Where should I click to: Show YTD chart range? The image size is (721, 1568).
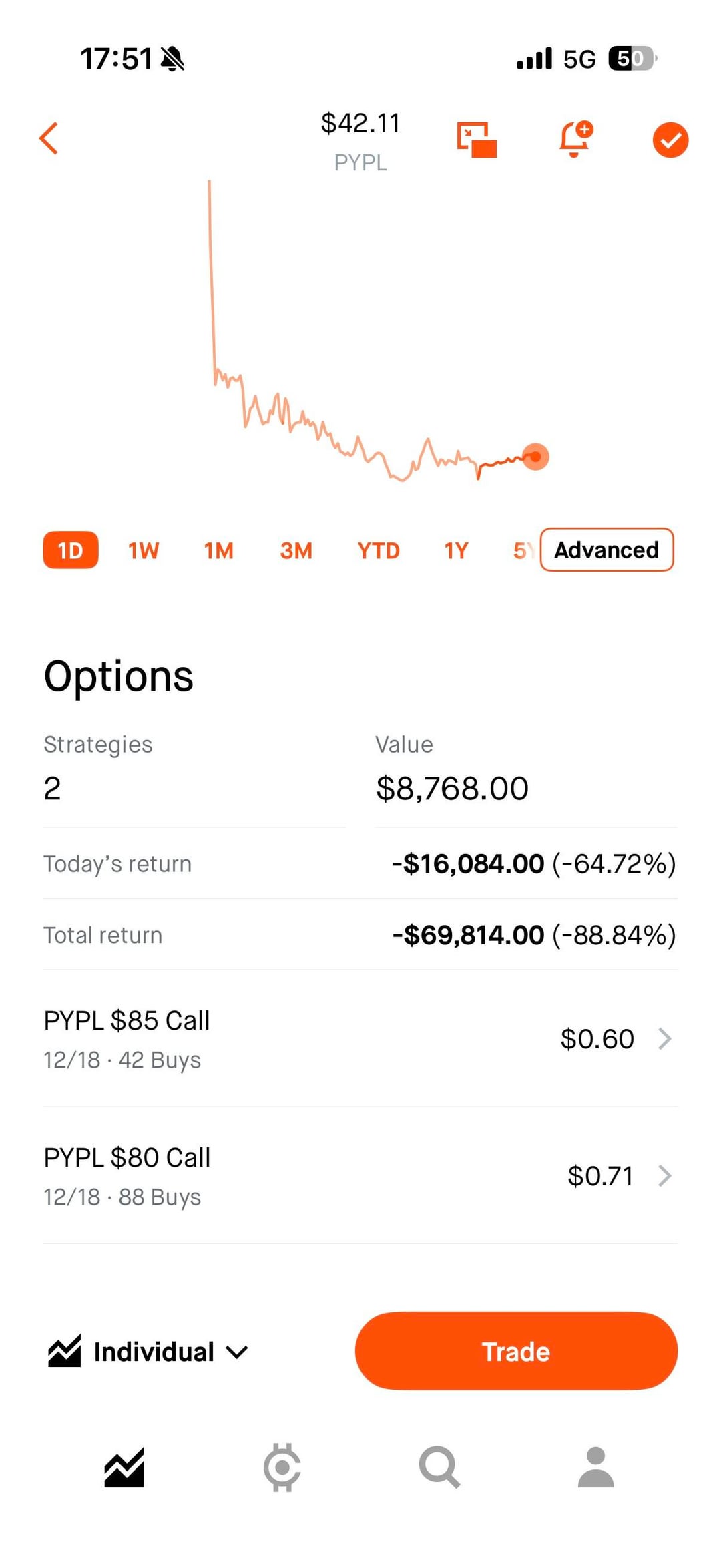378,550
